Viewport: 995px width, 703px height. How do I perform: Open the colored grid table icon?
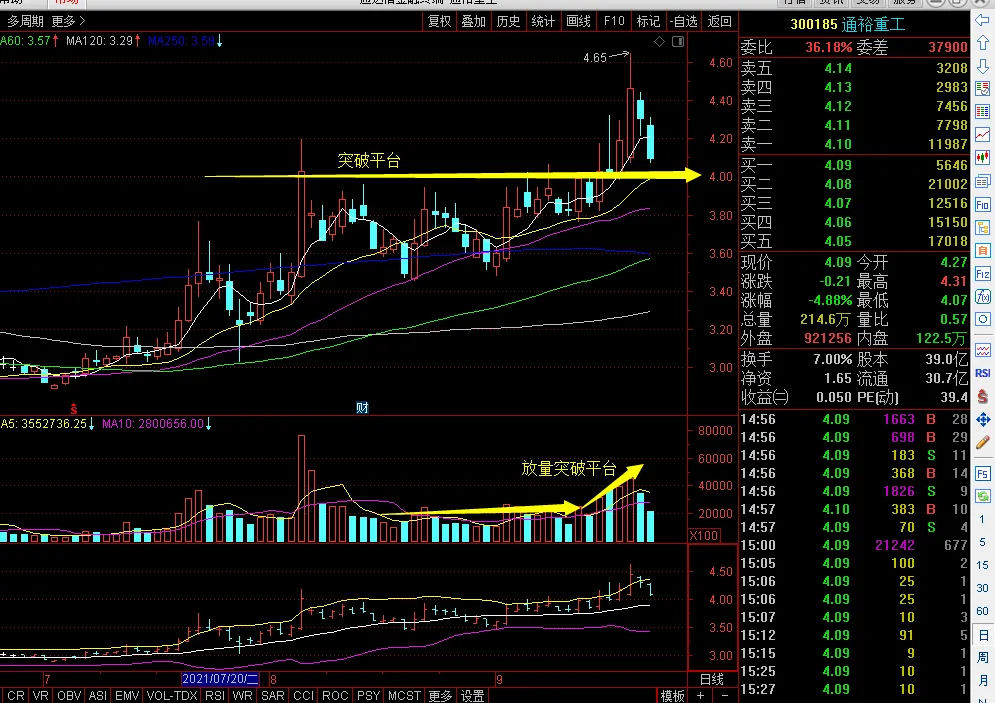[982, 112]
